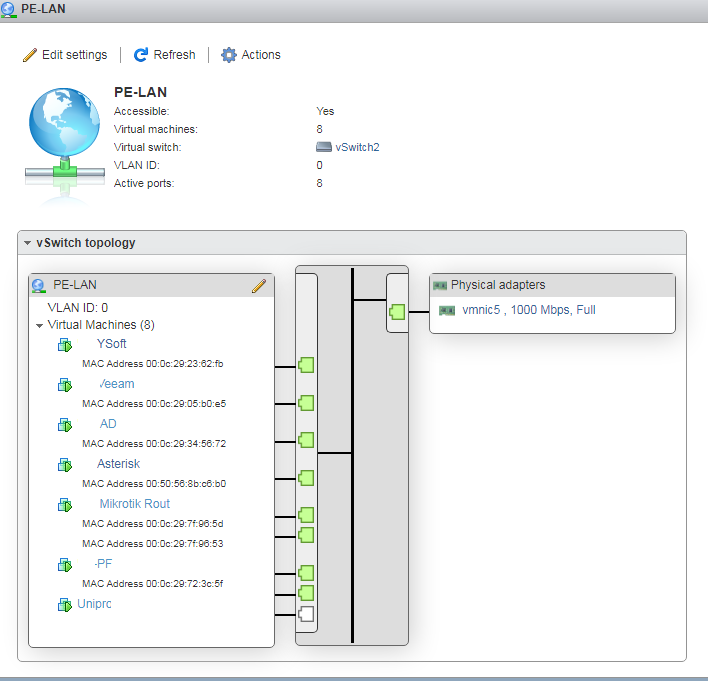Open the Mikrotik Rout virtual machine
The height and width of the screenshot is (681, 708).
134,504
